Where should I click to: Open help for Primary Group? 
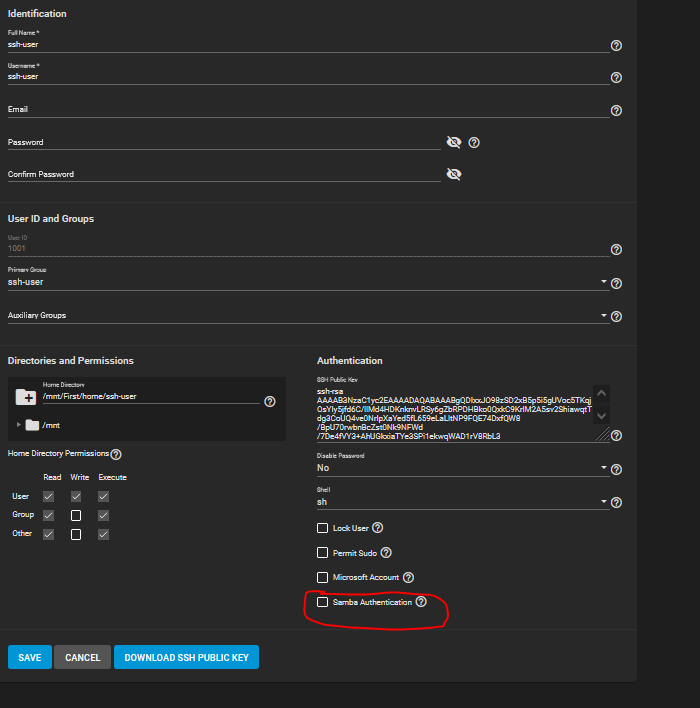pyautogui.click(x=616, y=284)
